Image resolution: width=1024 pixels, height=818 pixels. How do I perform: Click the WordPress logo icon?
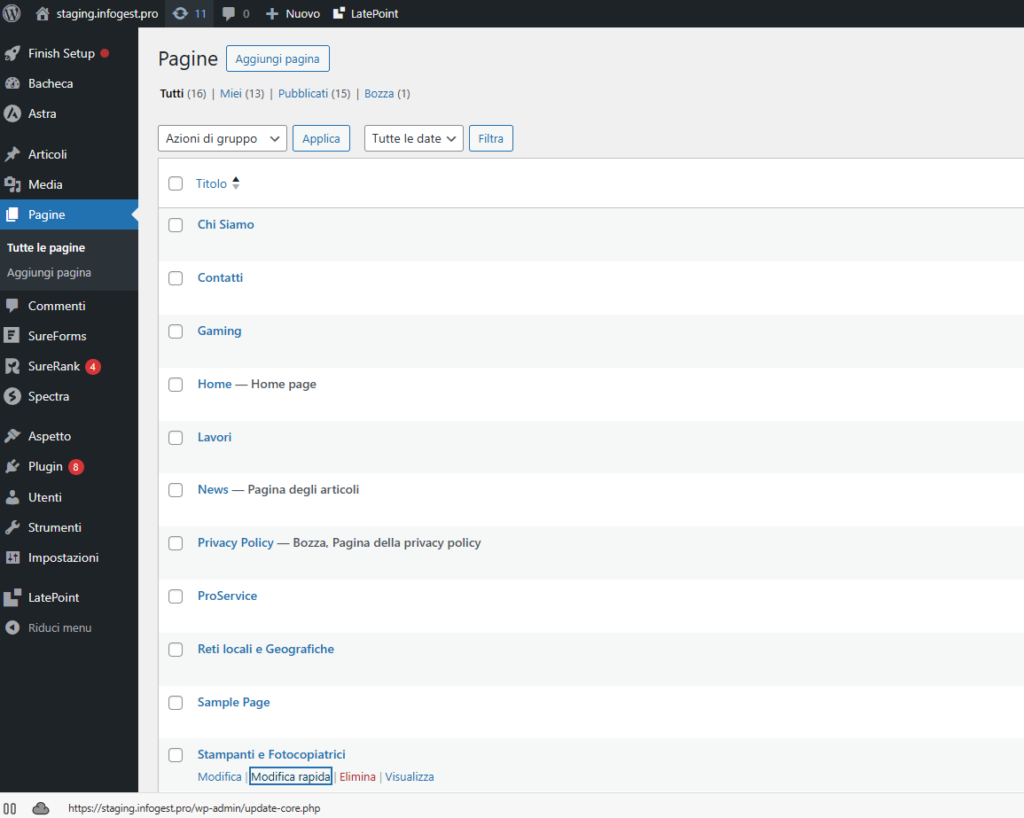[x=12, y=14]
